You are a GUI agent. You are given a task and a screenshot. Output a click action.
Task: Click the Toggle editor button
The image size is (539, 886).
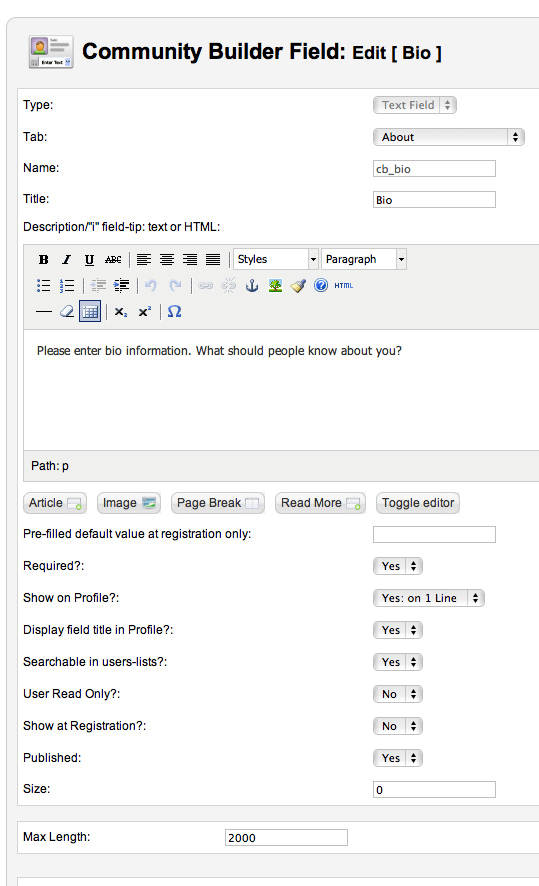tap(418, 503)
